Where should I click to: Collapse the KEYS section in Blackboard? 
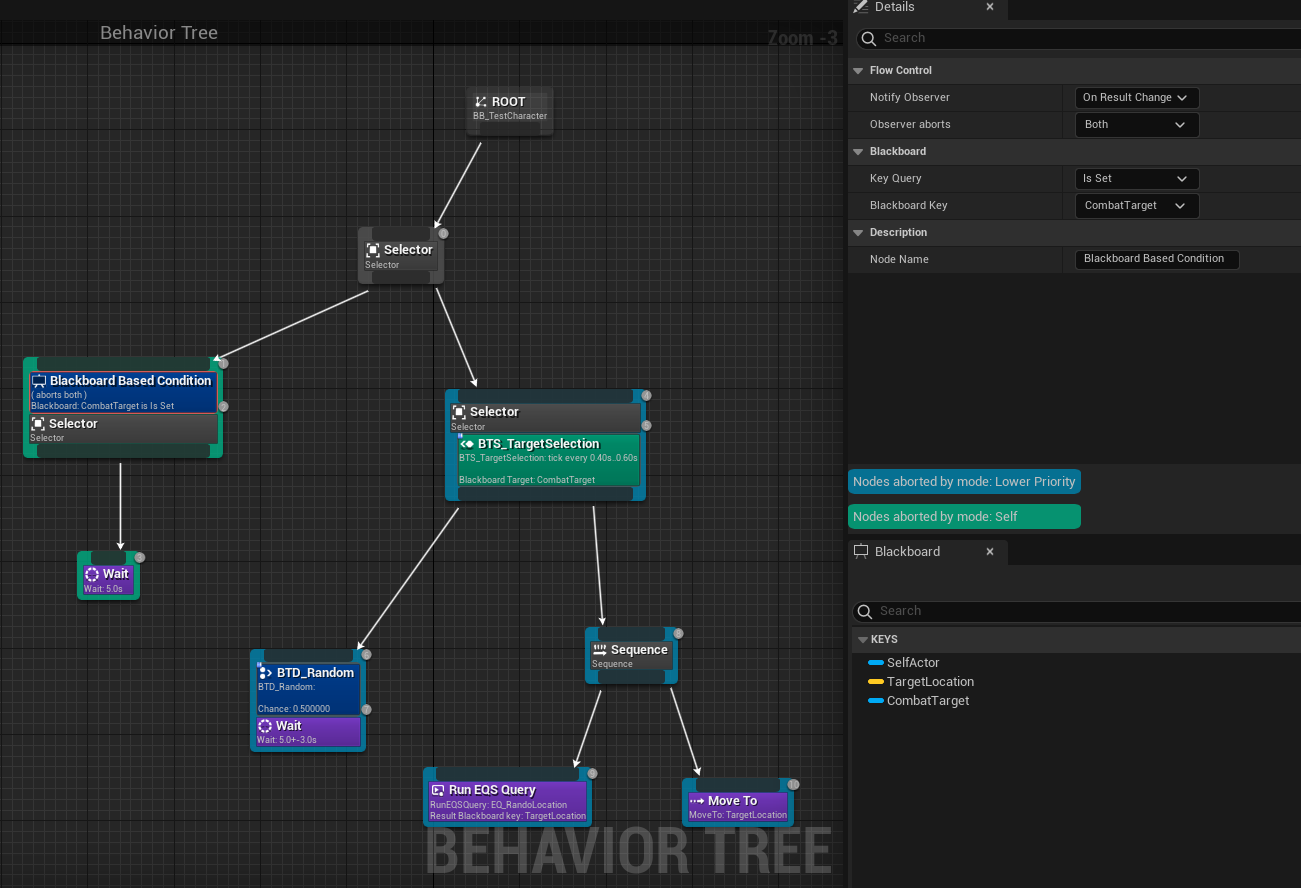[x=862, y=640]
